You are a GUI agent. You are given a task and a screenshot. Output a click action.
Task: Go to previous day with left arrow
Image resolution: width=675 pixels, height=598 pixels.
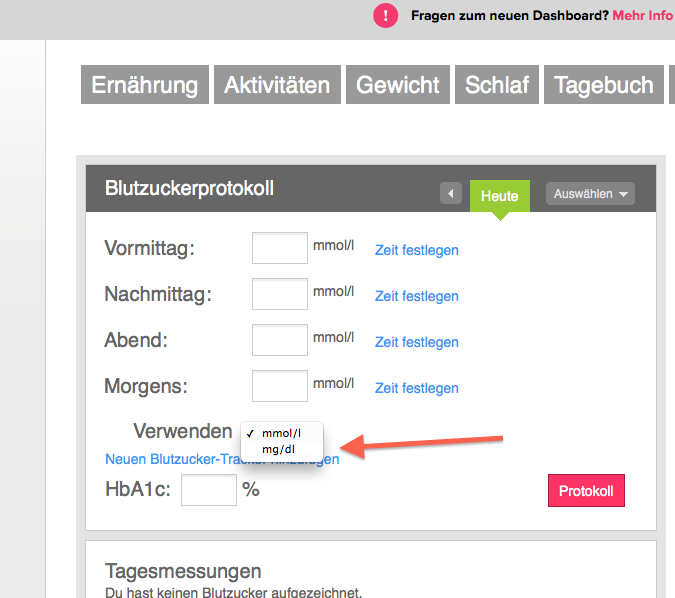coord(450,194)
